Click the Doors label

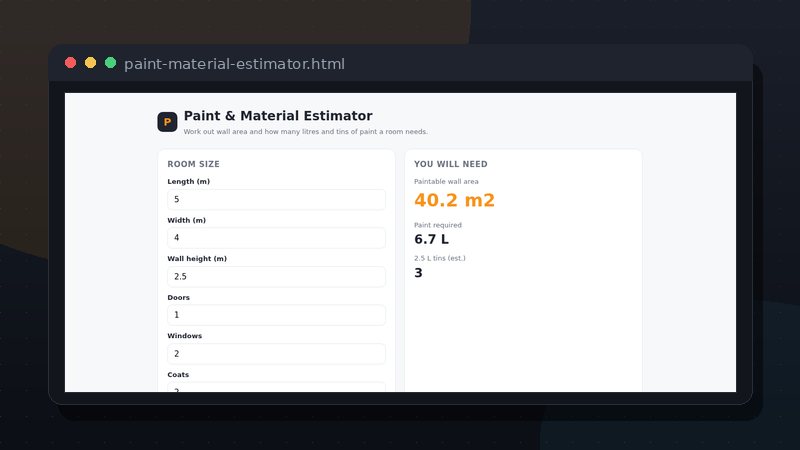tap(179, 297)
